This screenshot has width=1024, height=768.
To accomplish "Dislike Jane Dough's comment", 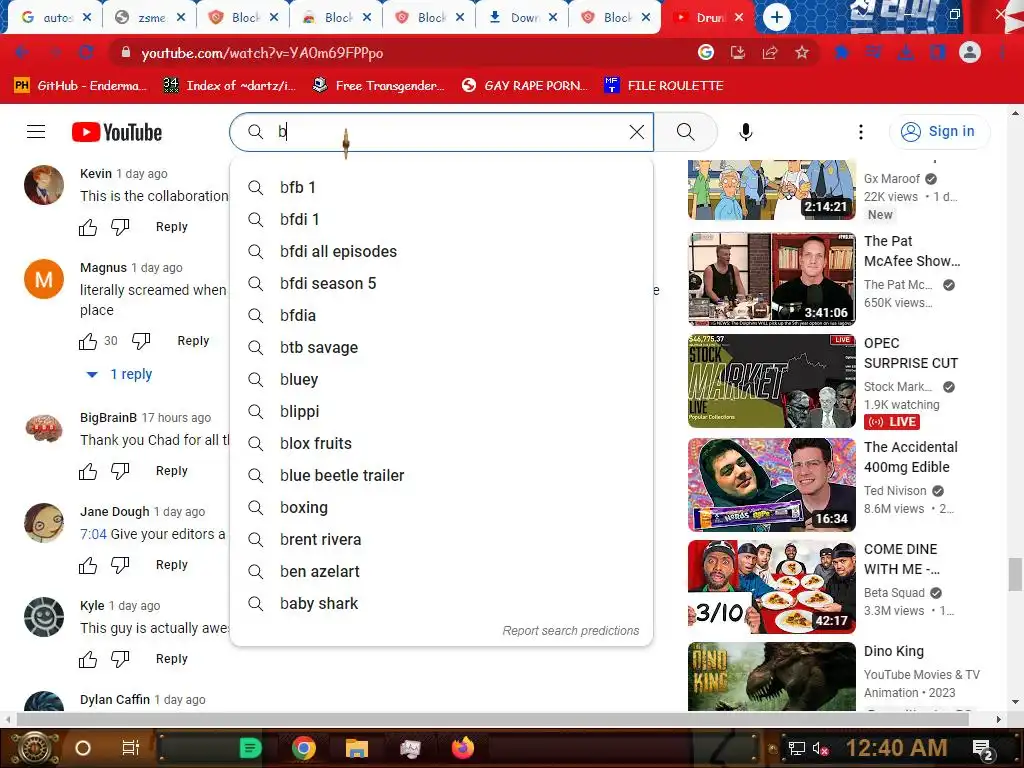I will (x=120, y=566).
